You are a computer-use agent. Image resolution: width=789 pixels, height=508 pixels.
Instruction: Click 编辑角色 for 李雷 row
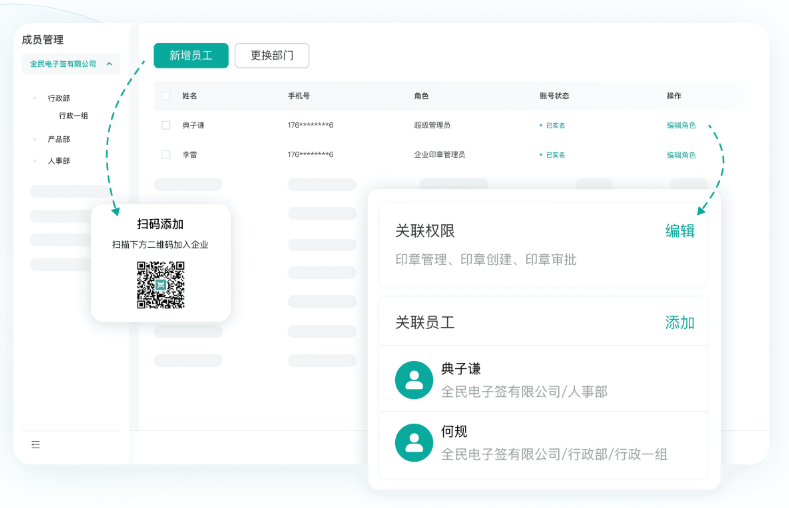681,155
